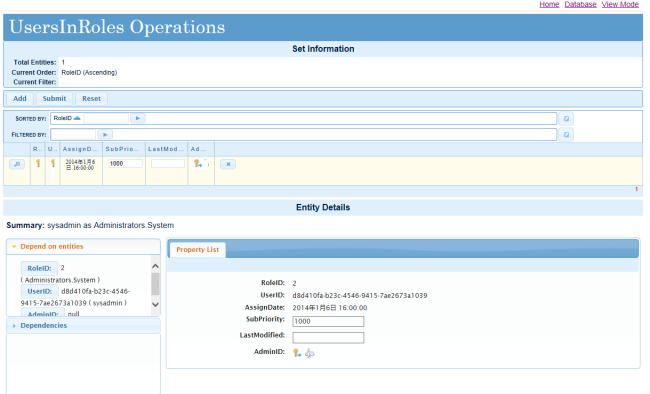The width and height of the screenshot is (650, 394).
Task: Open the row details magnifier button
Action: (x=17, y=164)
